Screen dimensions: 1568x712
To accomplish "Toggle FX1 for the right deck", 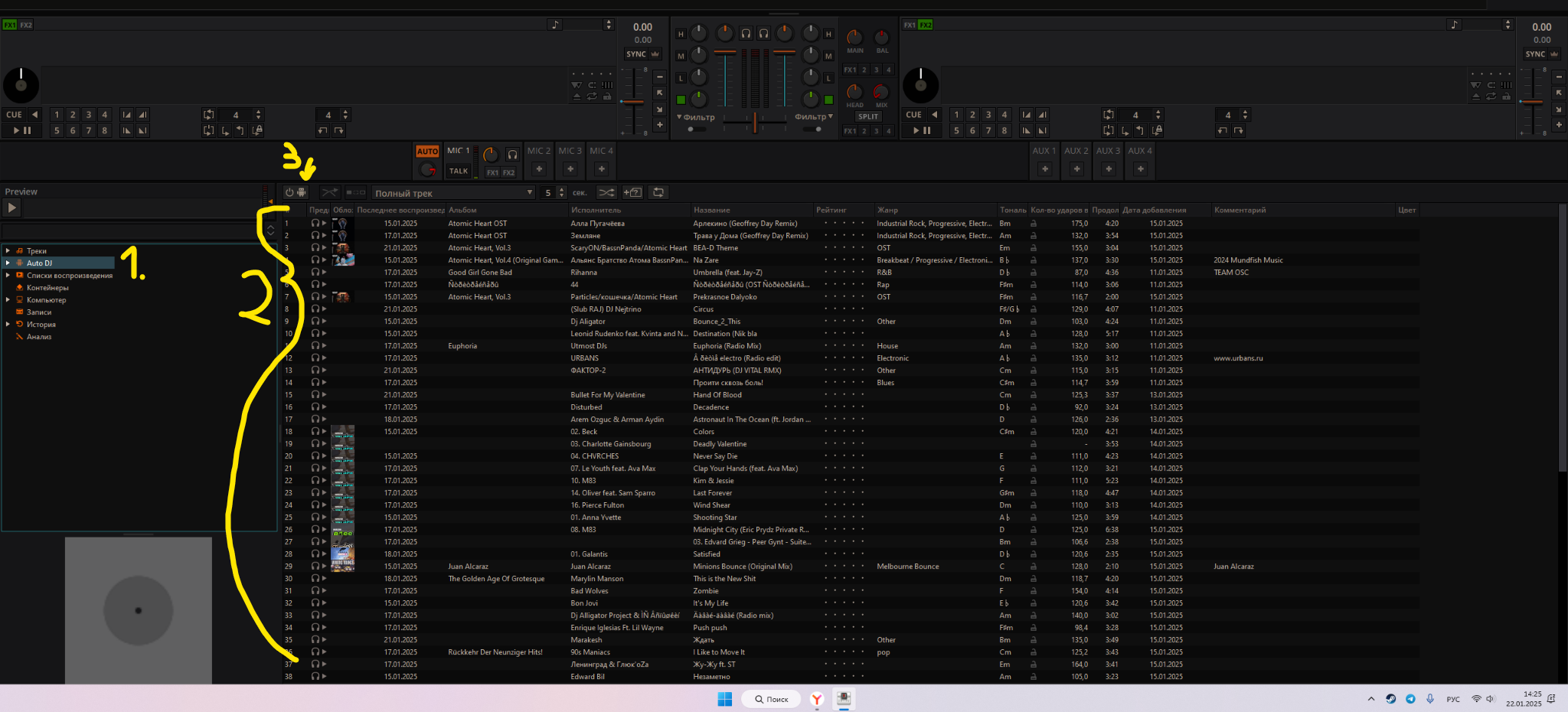I will coord(910,24).
